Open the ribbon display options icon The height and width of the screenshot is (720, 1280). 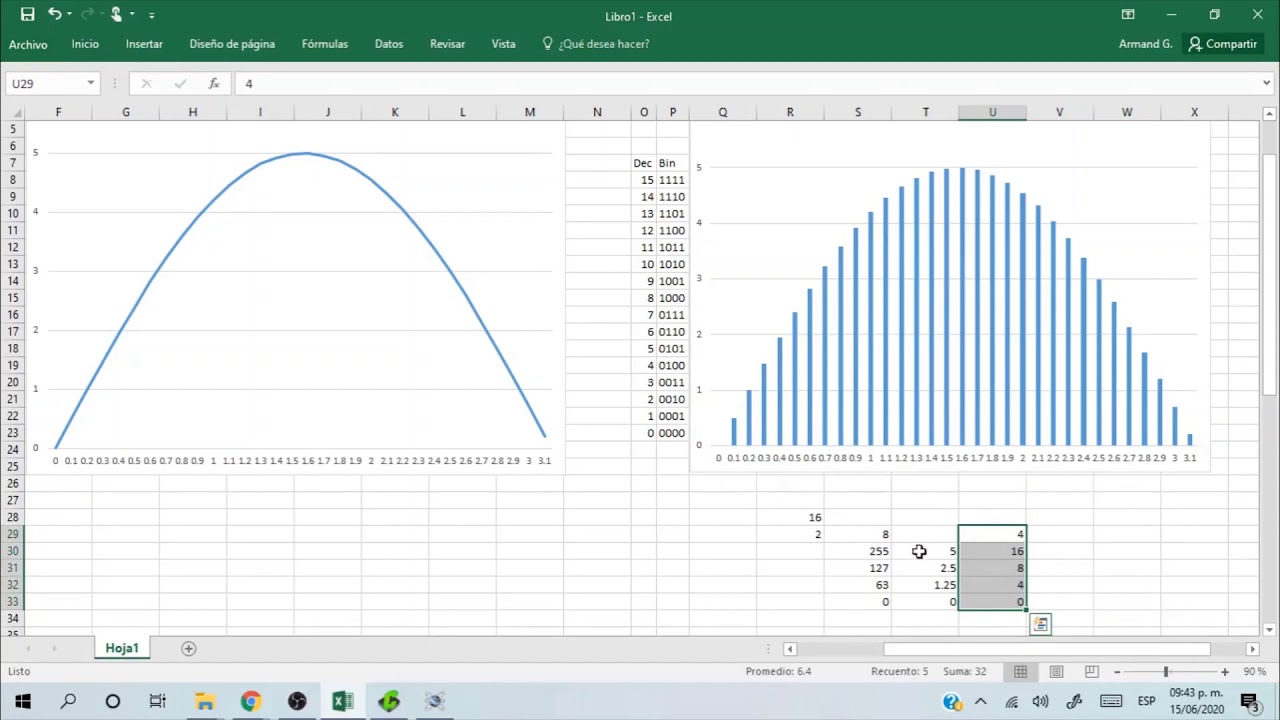(x=1128, y=15)
